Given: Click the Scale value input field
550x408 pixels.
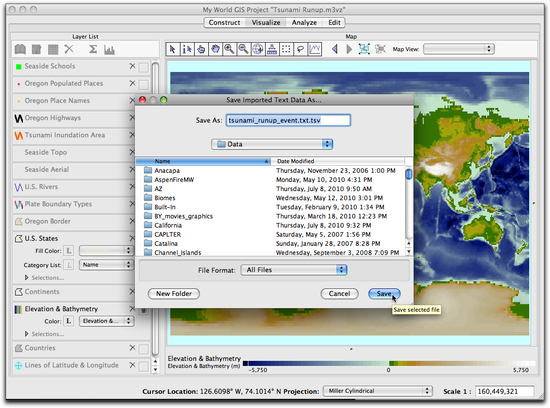Looking at the screenshot, I should point(505,391).
